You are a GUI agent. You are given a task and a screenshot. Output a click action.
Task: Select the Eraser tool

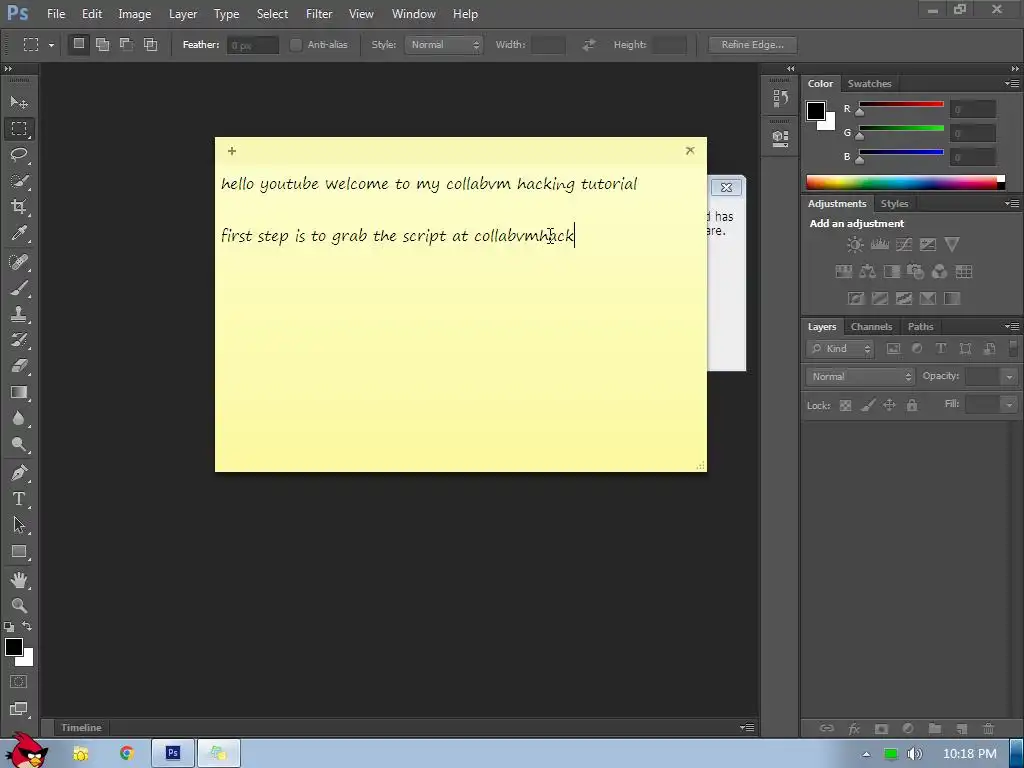(19, 366)
